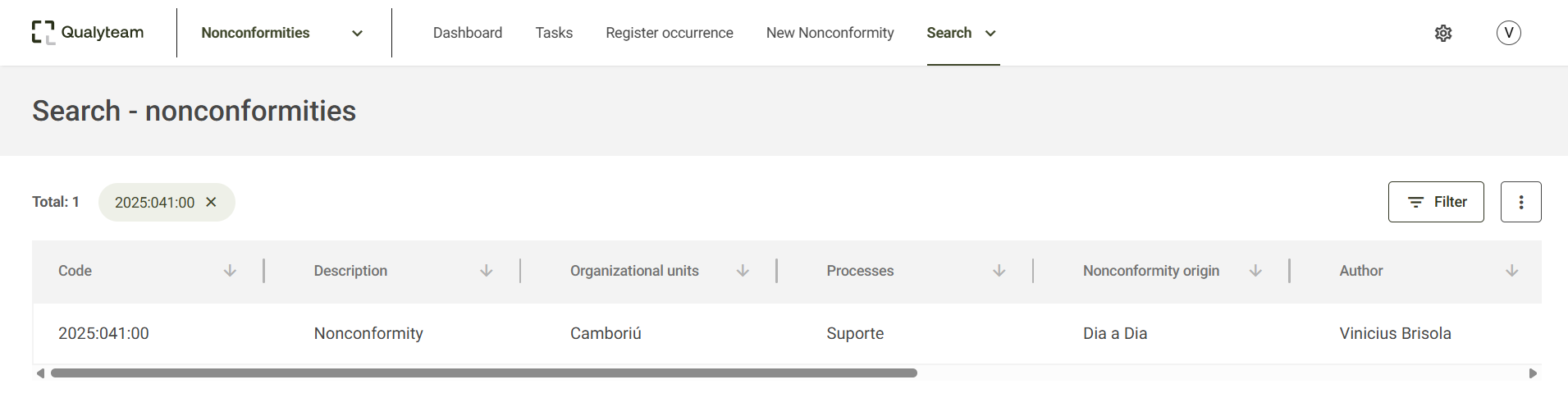Open nonconformity row 2025:041:00
Viewport: 1568px width, 398px height.
(786, 333)
